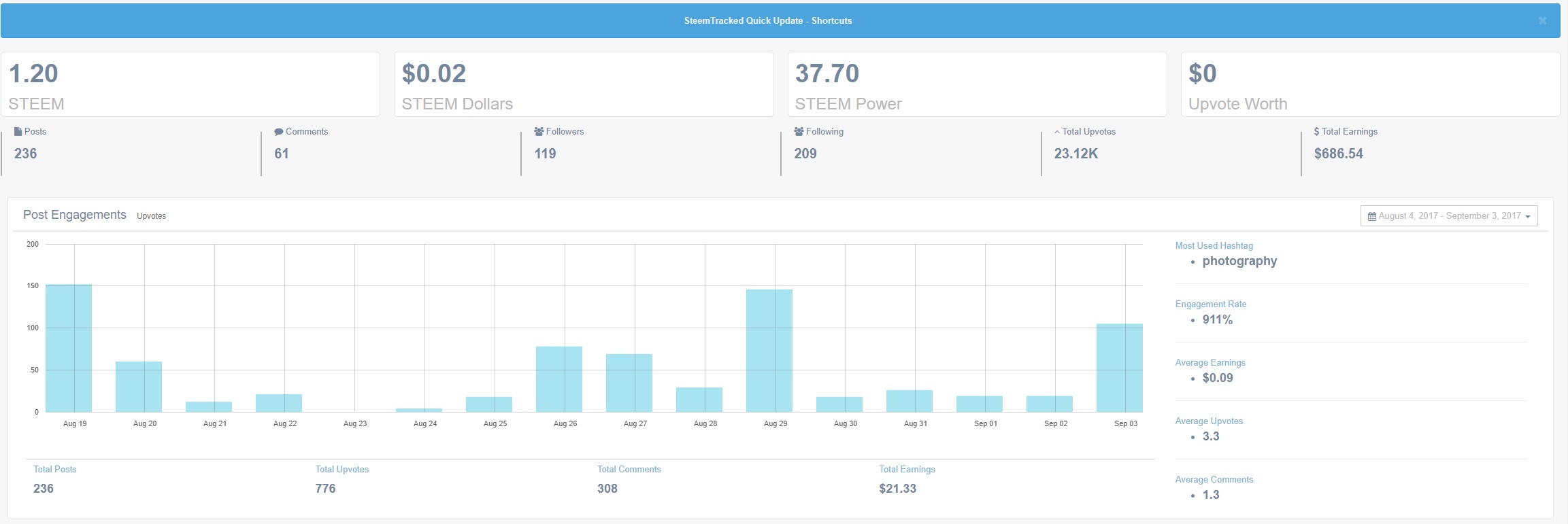Viewport: 1568px width, 524px height.
Task: Click the calendar icon in date range picker
Action: (1372, 216)
